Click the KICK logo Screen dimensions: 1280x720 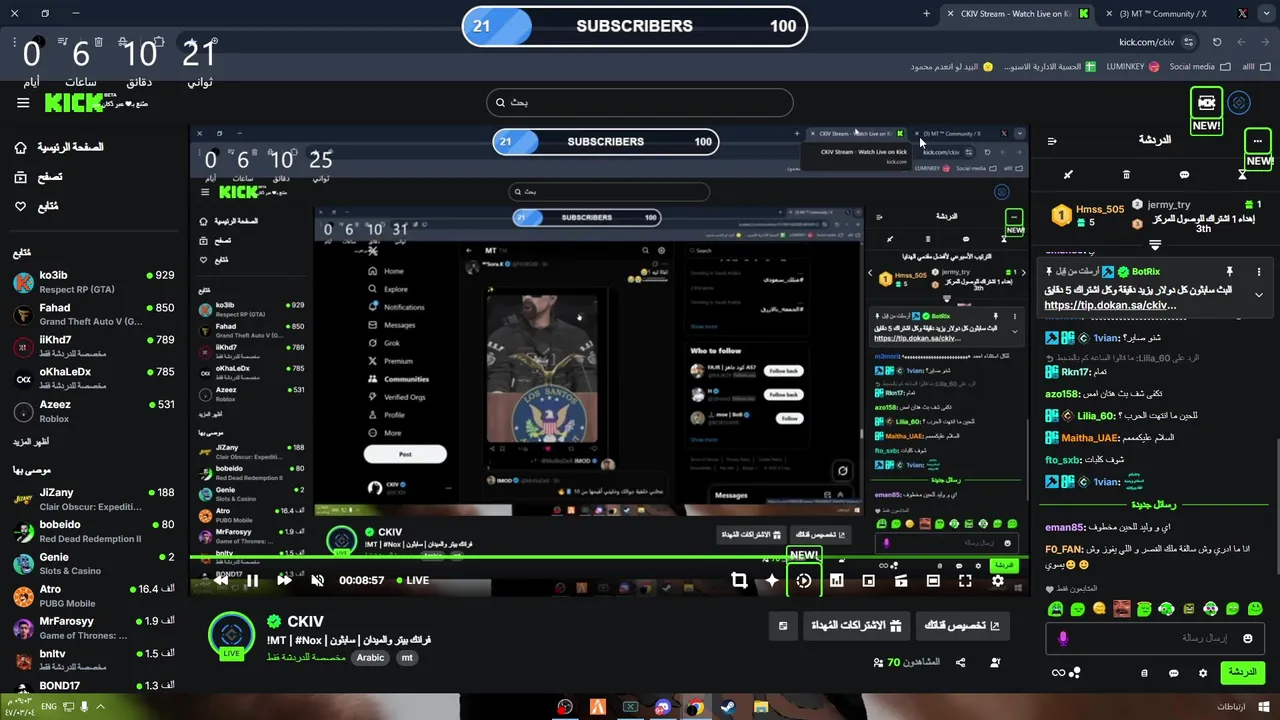75,102
